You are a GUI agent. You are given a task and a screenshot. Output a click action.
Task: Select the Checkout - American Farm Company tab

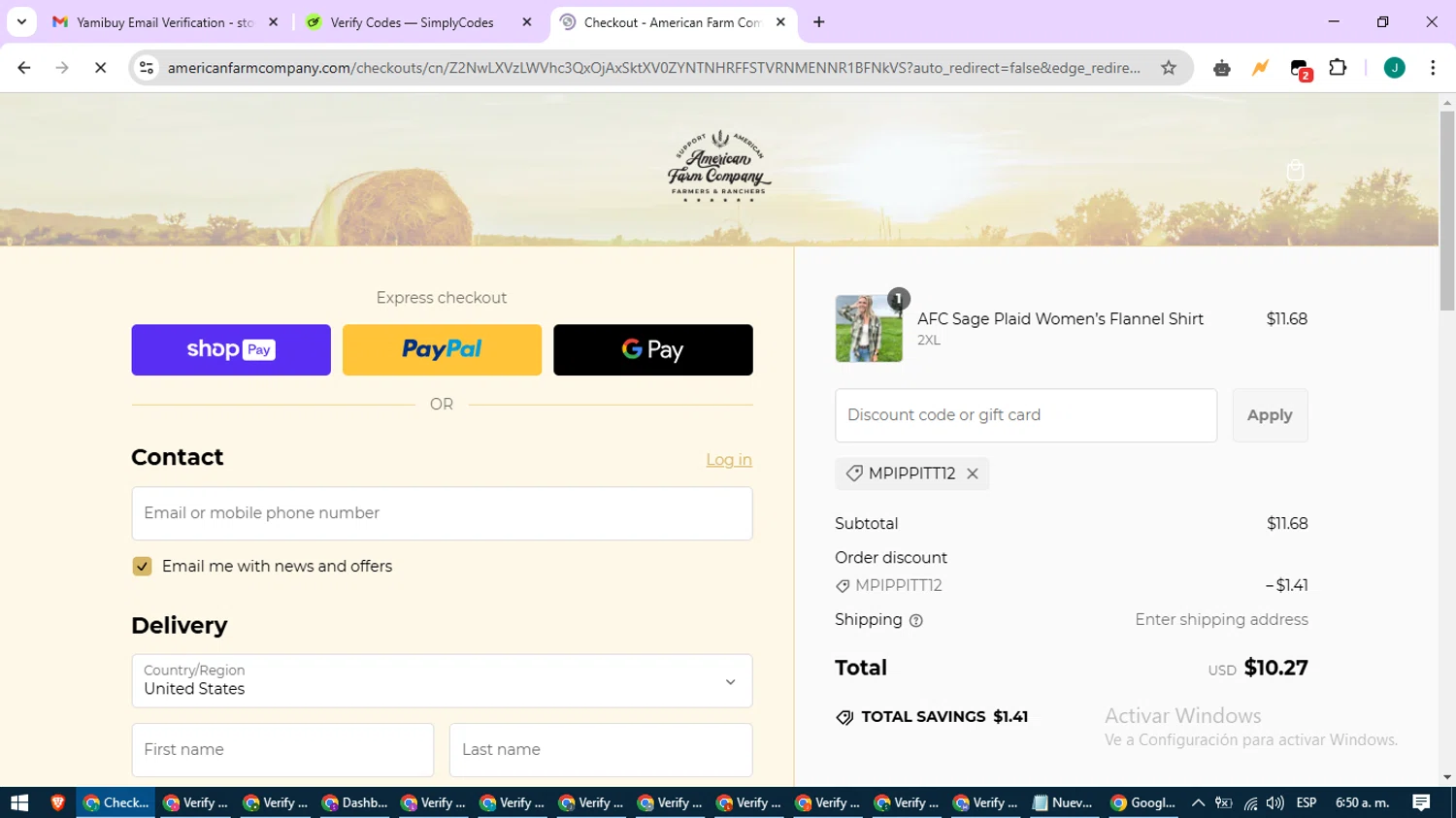672,21
